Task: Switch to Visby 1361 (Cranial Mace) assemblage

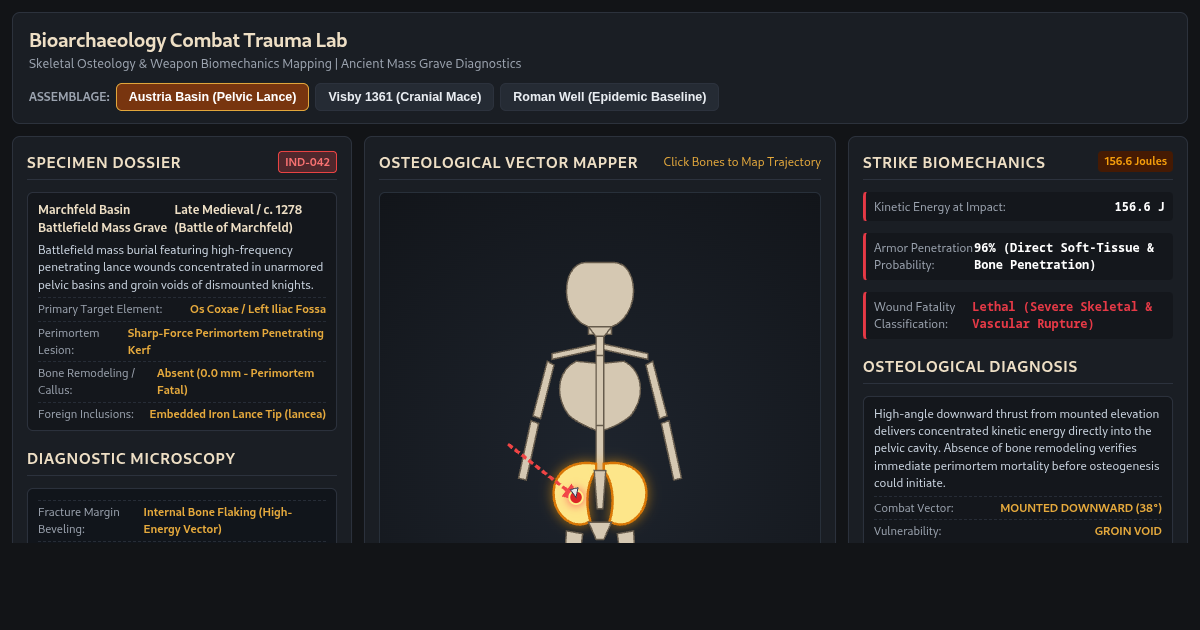Action: [404, 97]
